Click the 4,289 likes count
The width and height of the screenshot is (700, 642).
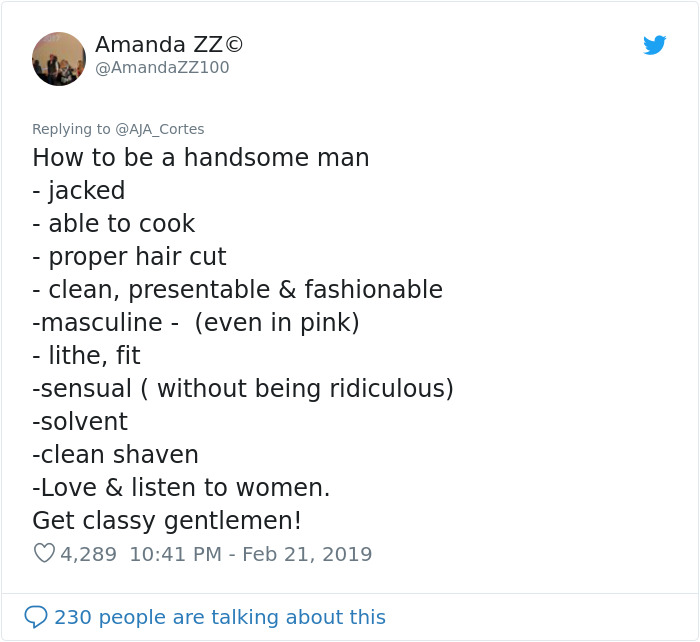(x=88, y=553)
